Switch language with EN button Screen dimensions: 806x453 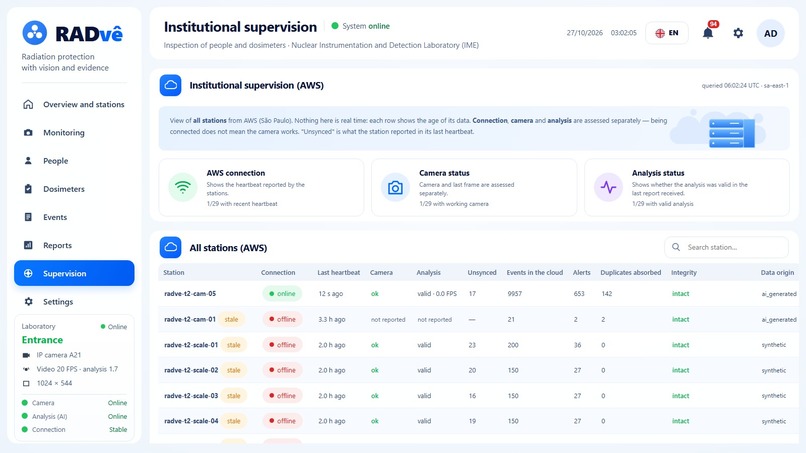pyautogui.click(x=667, y=33)
